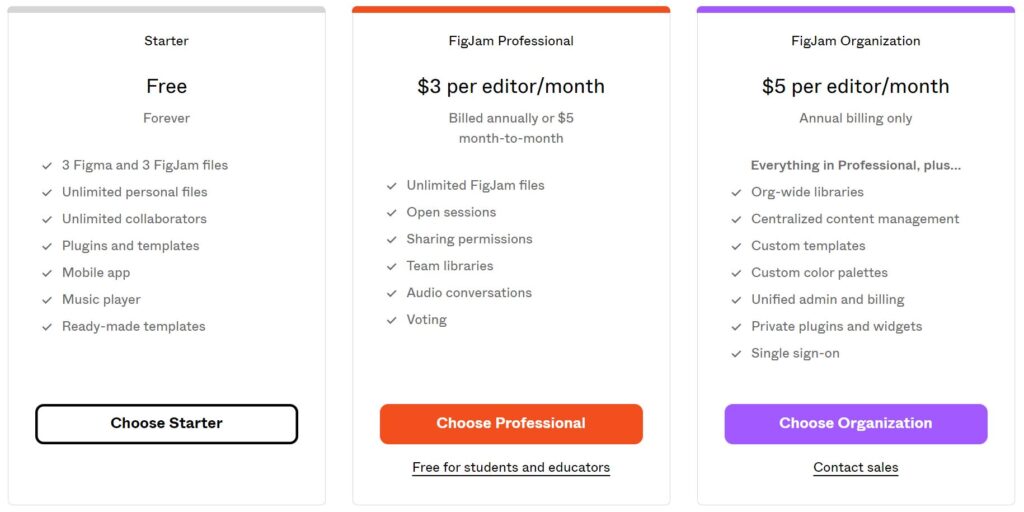
Task: Click the Choose Organization button
Action: click(x=856, y=424)
